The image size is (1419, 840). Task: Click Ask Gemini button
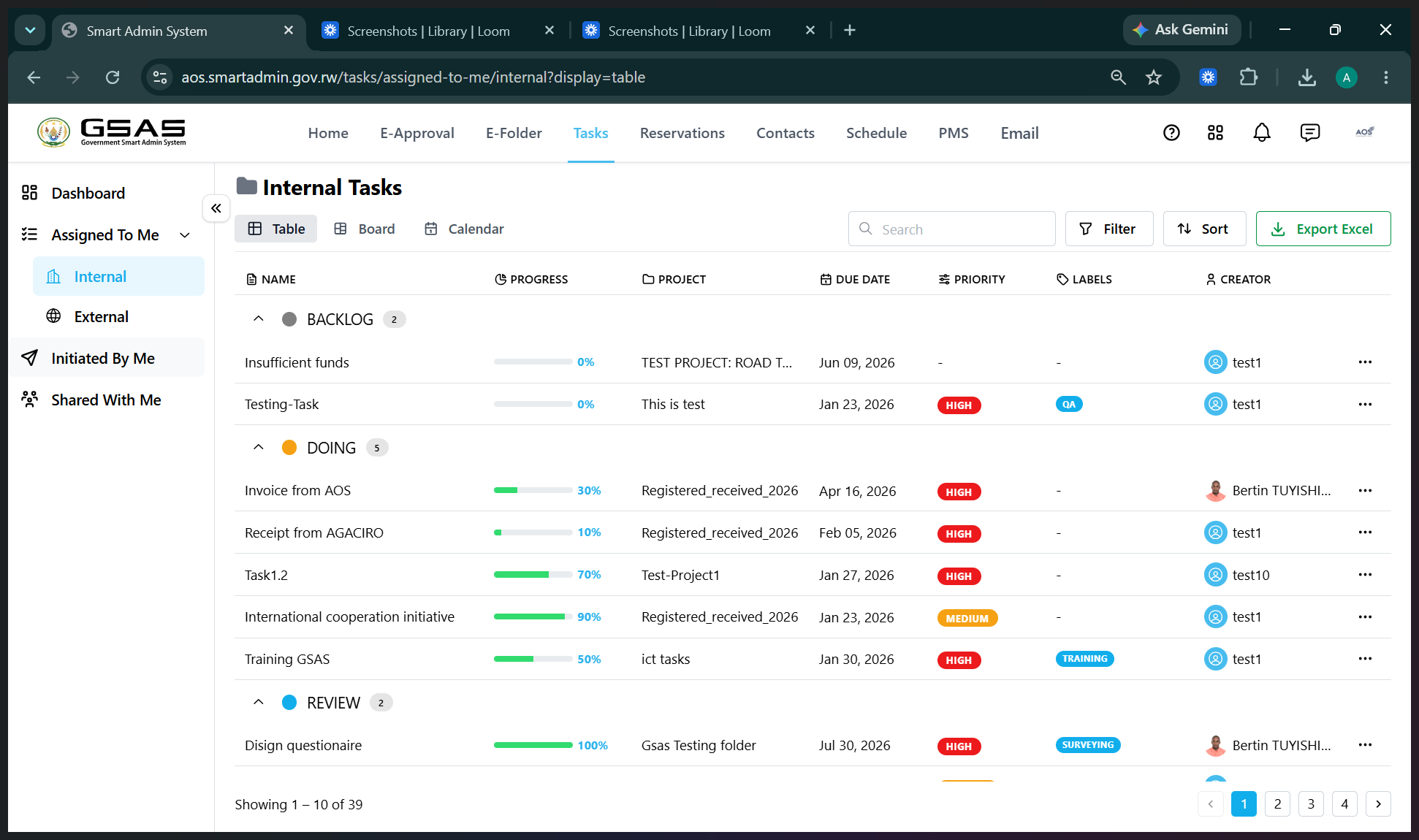click(x=1182, y=30)
